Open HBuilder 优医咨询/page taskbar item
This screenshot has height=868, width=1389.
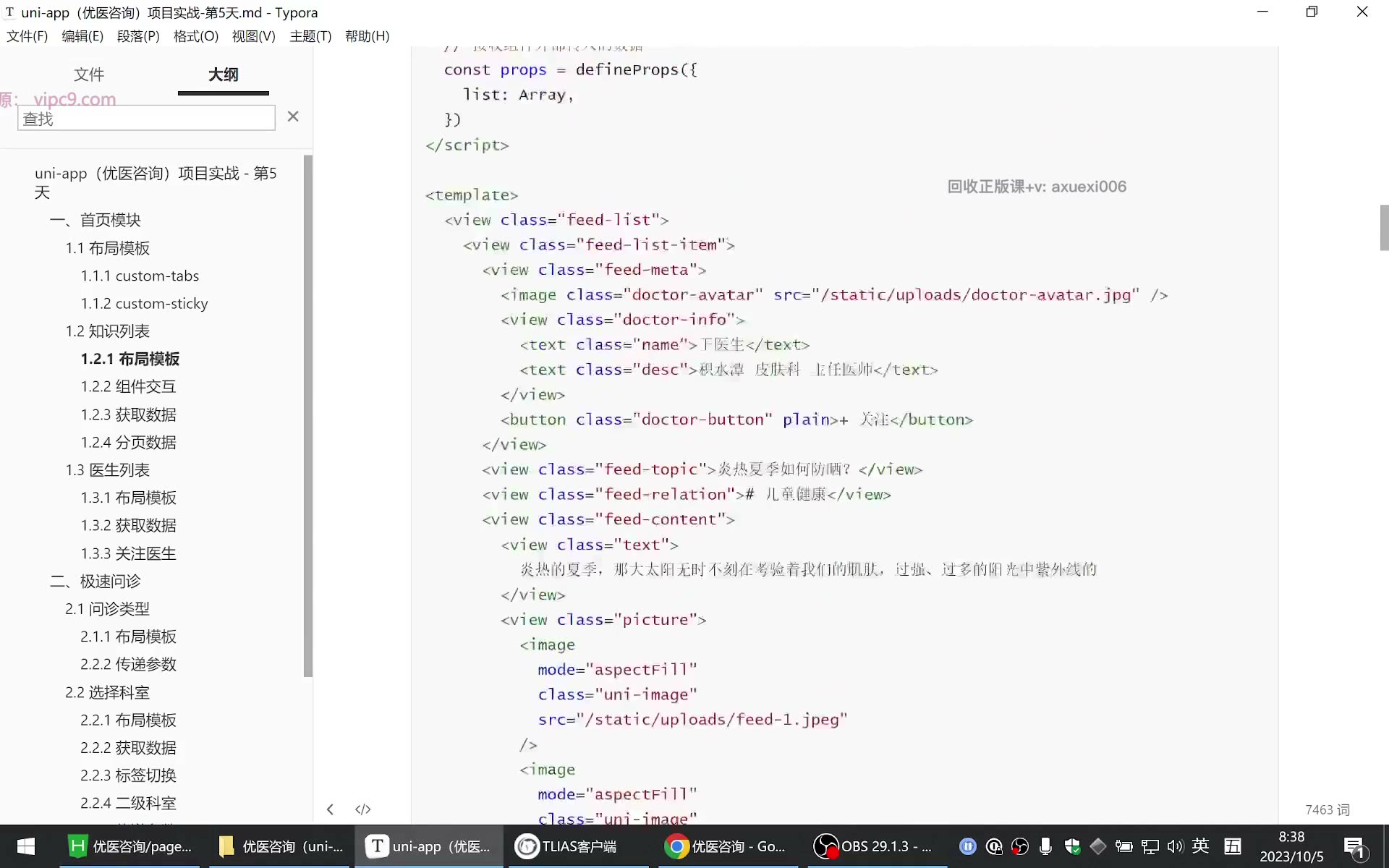point(130,846)
